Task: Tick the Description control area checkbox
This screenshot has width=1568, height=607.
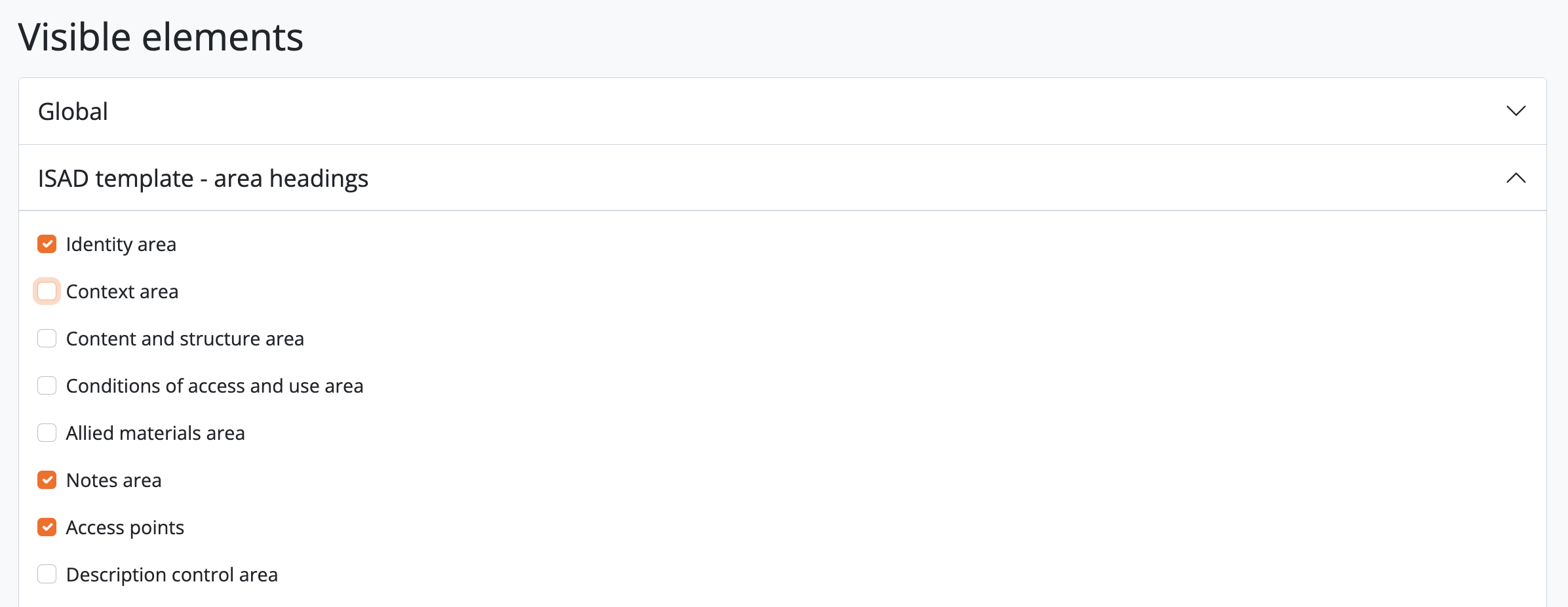Action: [47, 575]
